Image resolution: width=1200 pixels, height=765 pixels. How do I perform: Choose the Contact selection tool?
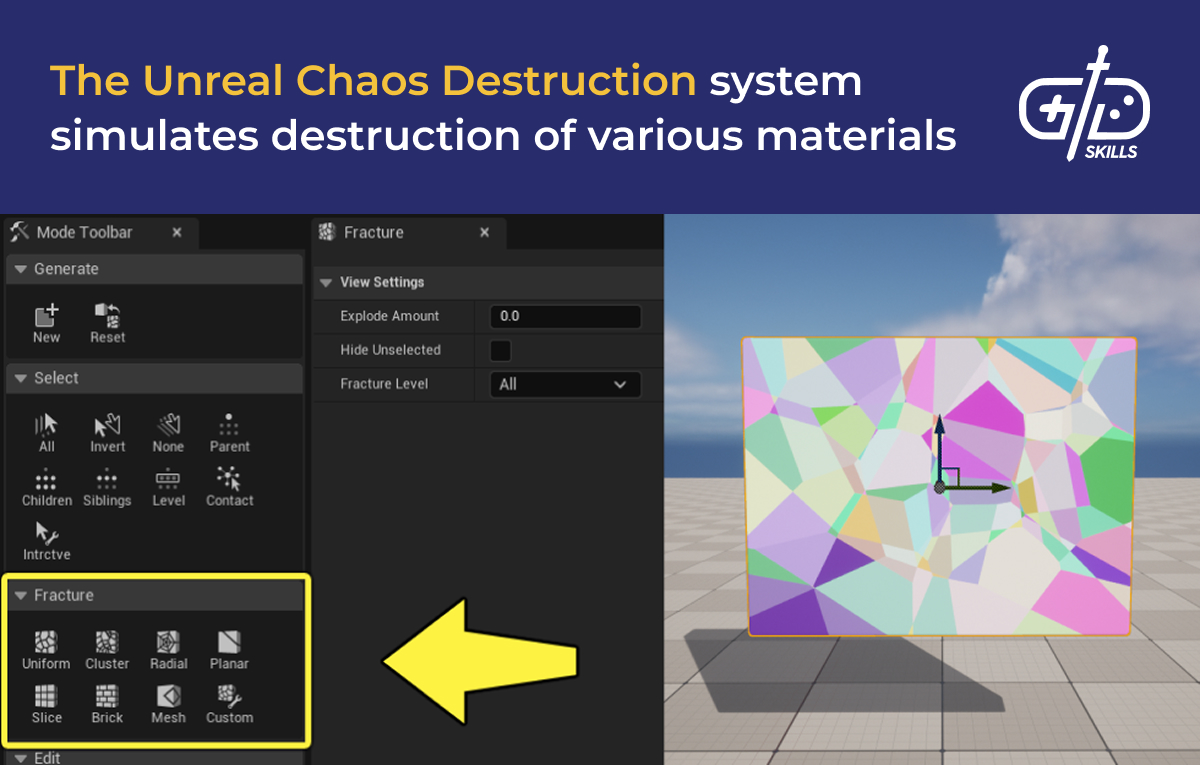[229, 487]
